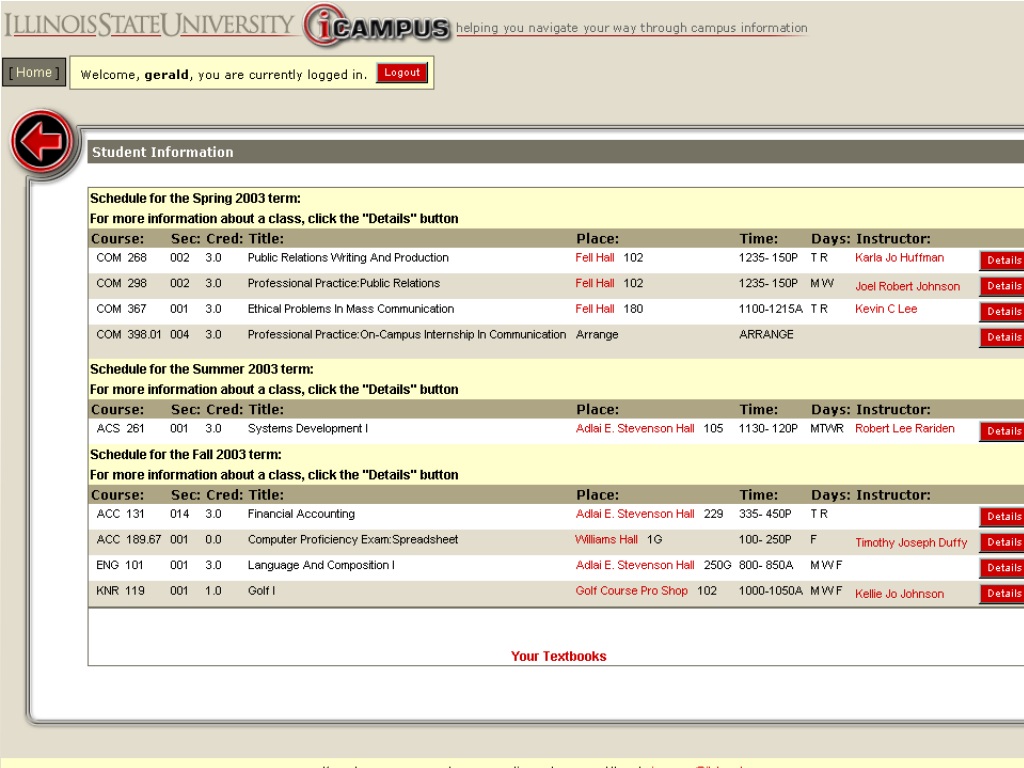This screenshot has height=768, width=1024.
Task: Open Details for COM 268
Action: tap(1002, 260)
